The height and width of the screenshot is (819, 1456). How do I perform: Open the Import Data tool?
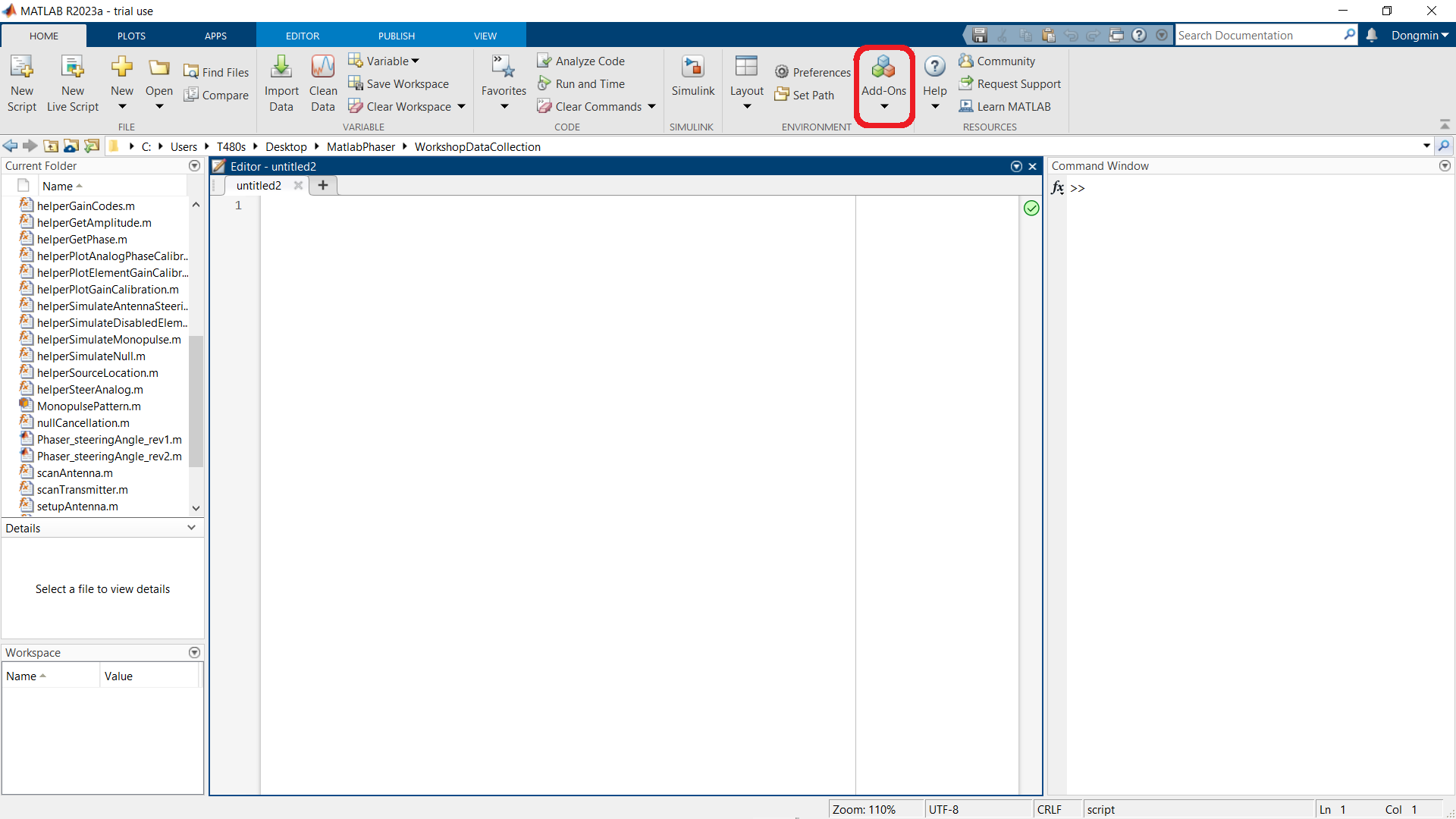[x=281, y=82]
